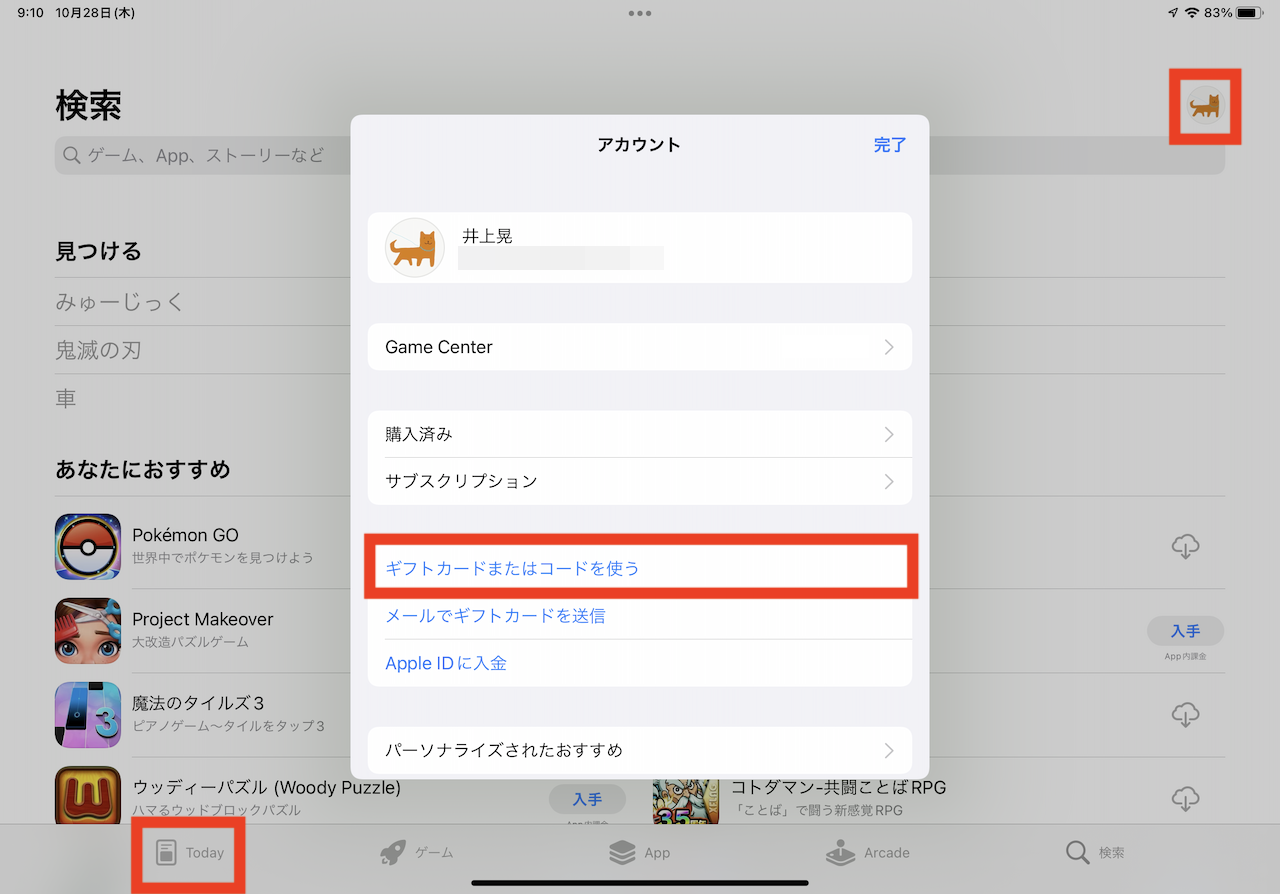Click the Wi-Fi status icon
The image size is (1280, 894).
pyautogui.click(x=1192, y=13)
